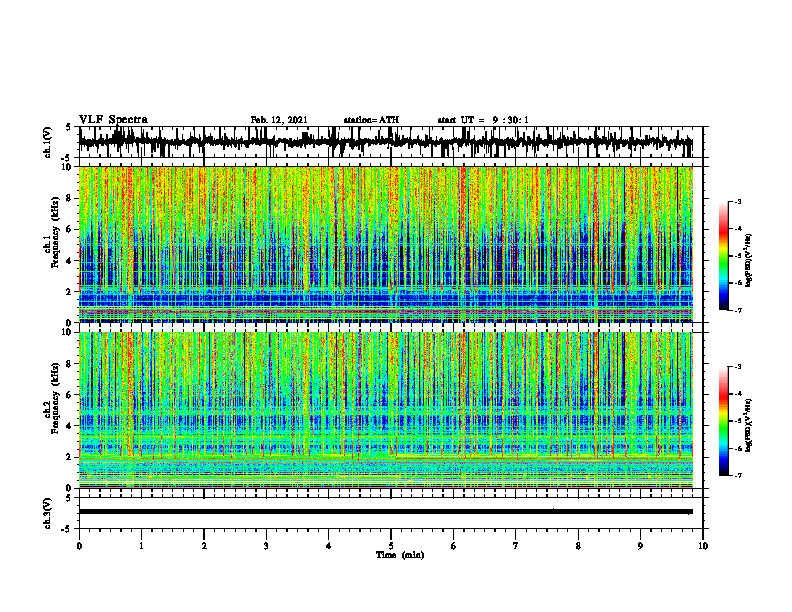Viewport: 792px width, 612px height.
Task: Click the log(PSD) label beside ch.1 colorbar
Action: click(x=748, y=261)
